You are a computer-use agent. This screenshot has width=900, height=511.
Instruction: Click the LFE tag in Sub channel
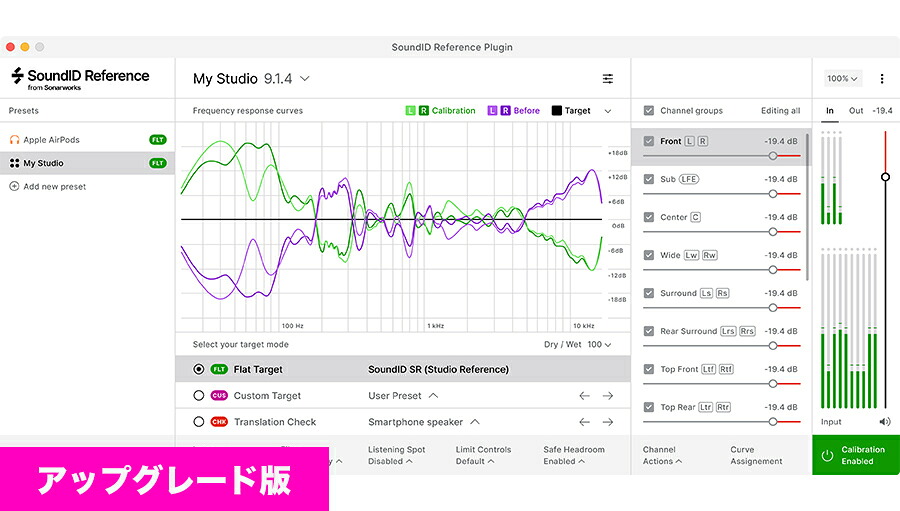click(689, 179)
